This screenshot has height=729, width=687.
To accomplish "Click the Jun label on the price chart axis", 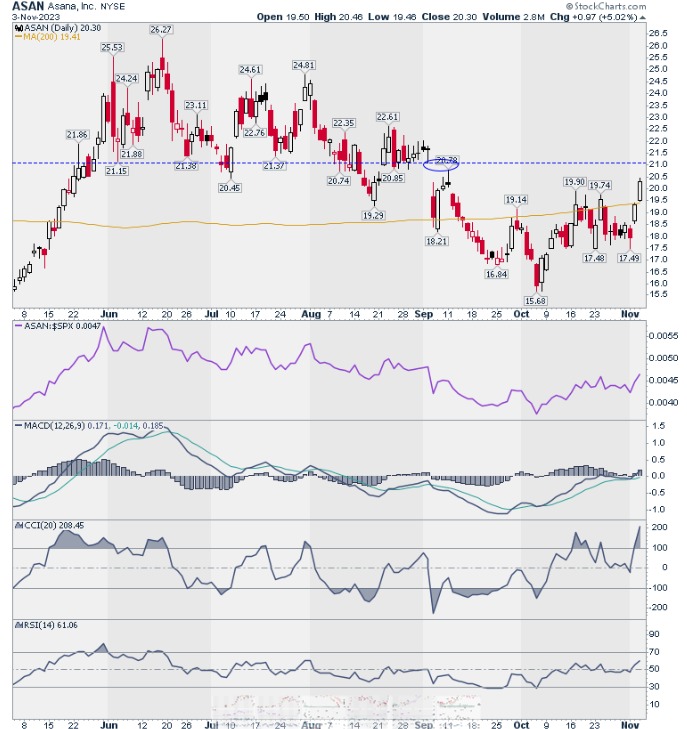I will [109, 314].
